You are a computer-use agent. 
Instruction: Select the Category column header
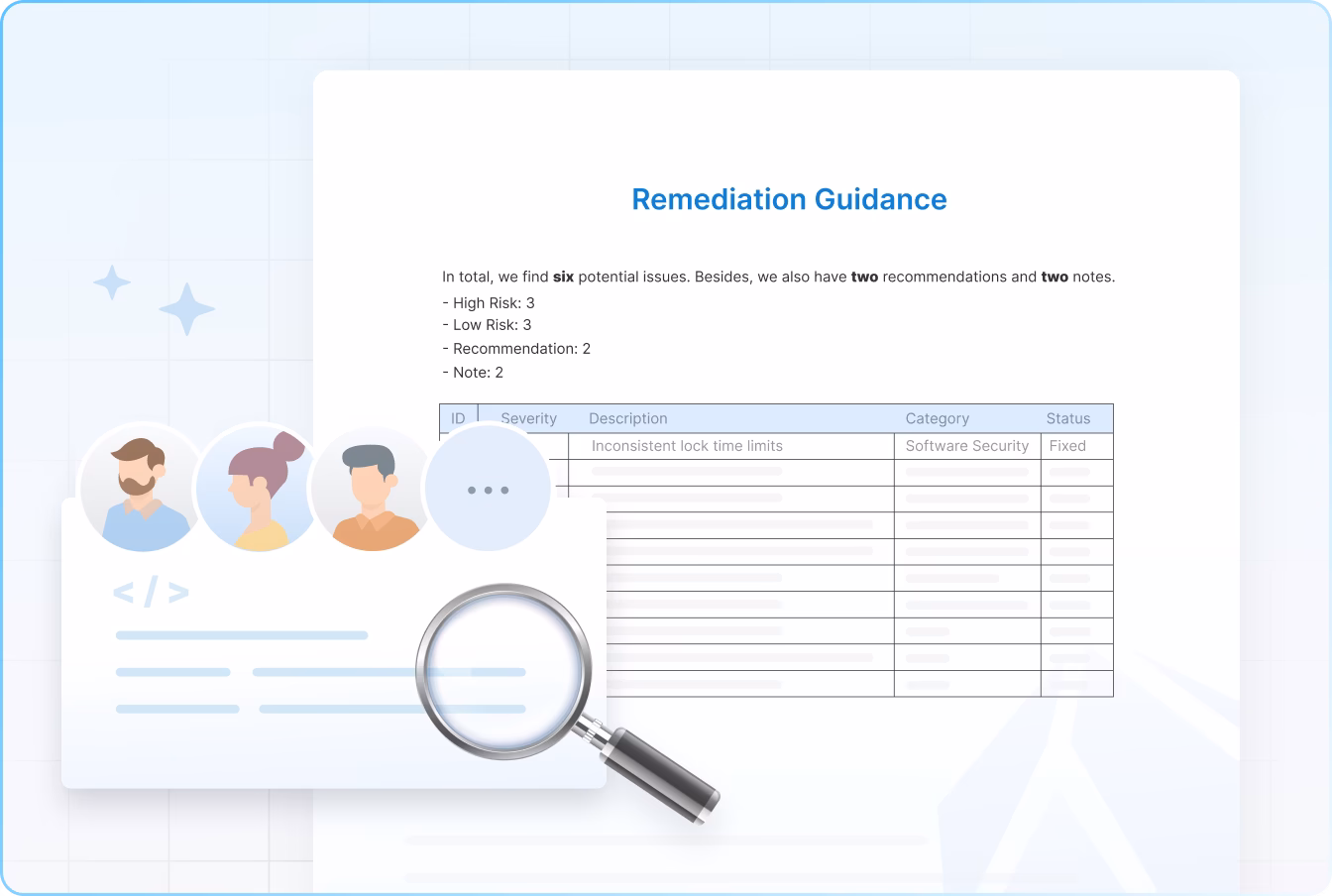(937, 418)
